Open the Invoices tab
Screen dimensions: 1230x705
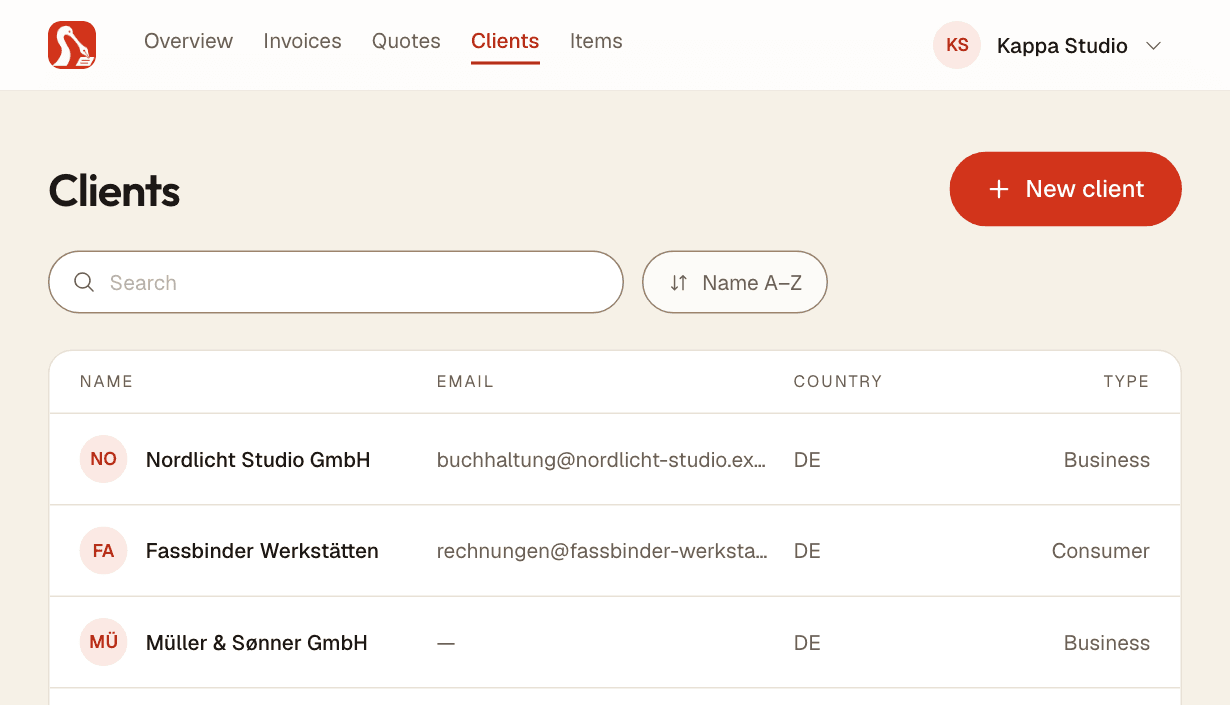click(x=302, y=41)
